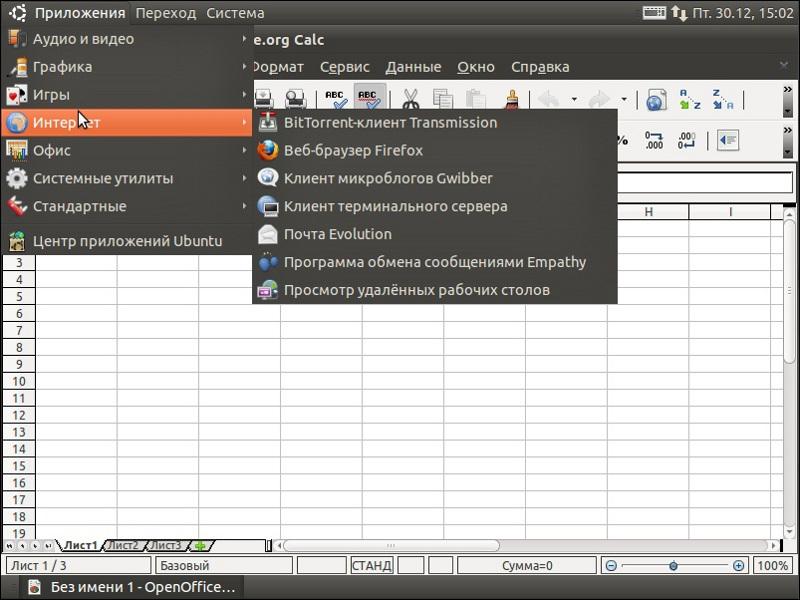Expand the Аудио и видео submenu
800x600 pixels.
[127, 39]
